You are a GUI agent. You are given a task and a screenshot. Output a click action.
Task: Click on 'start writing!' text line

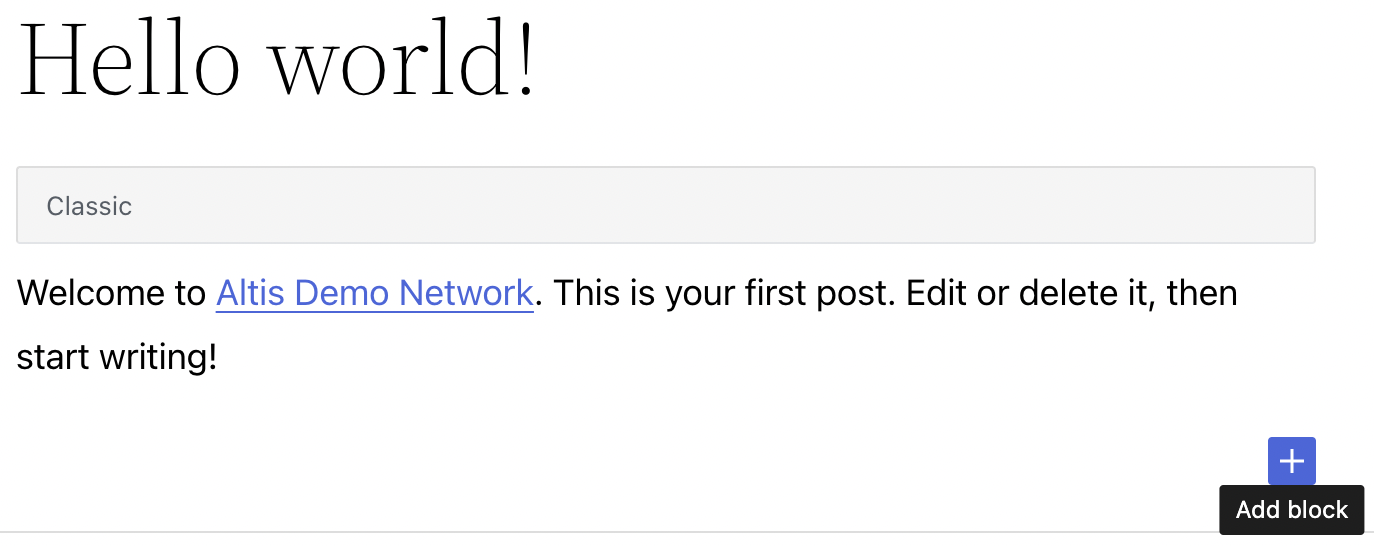click(117, 357)
